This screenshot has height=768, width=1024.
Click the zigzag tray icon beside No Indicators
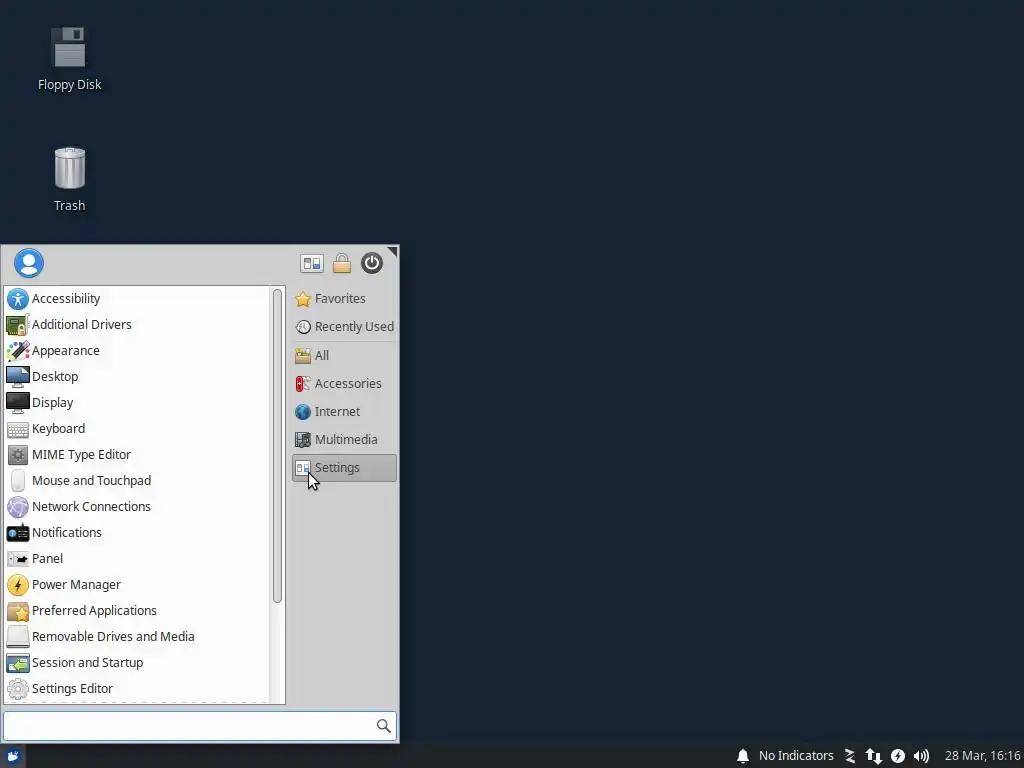click(x=850, y=756)
